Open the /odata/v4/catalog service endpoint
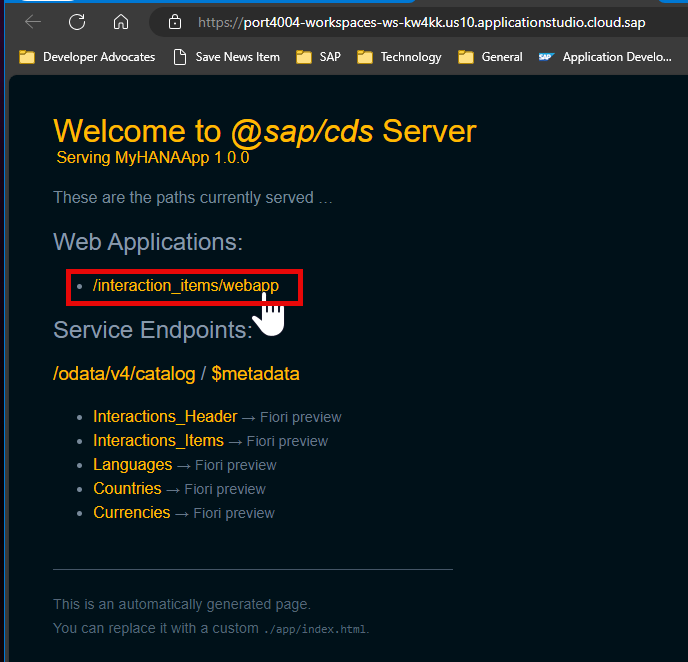Screen dimensions: 688x662 click(124, 374)
